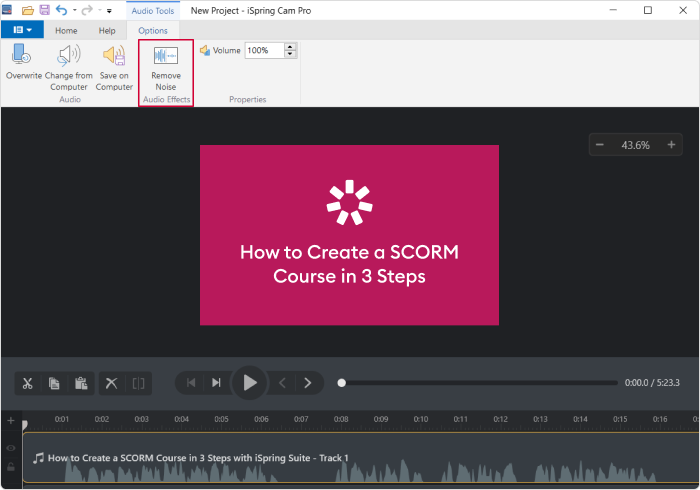Zoom out the canvas with minus
This screenshot has height=490, width=700.
click(600, 145)
